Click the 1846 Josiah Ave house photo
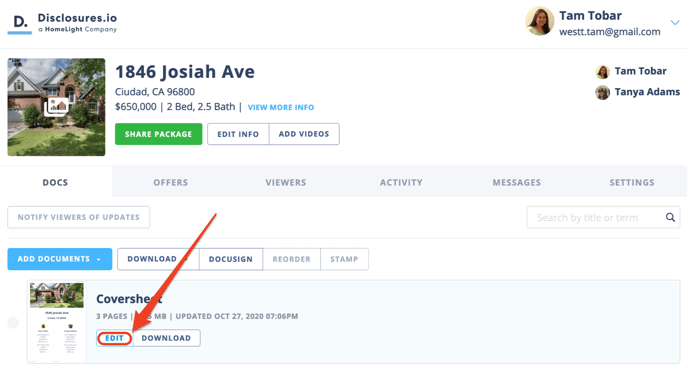This screenshot has height=375, width=687. point(56,107)
